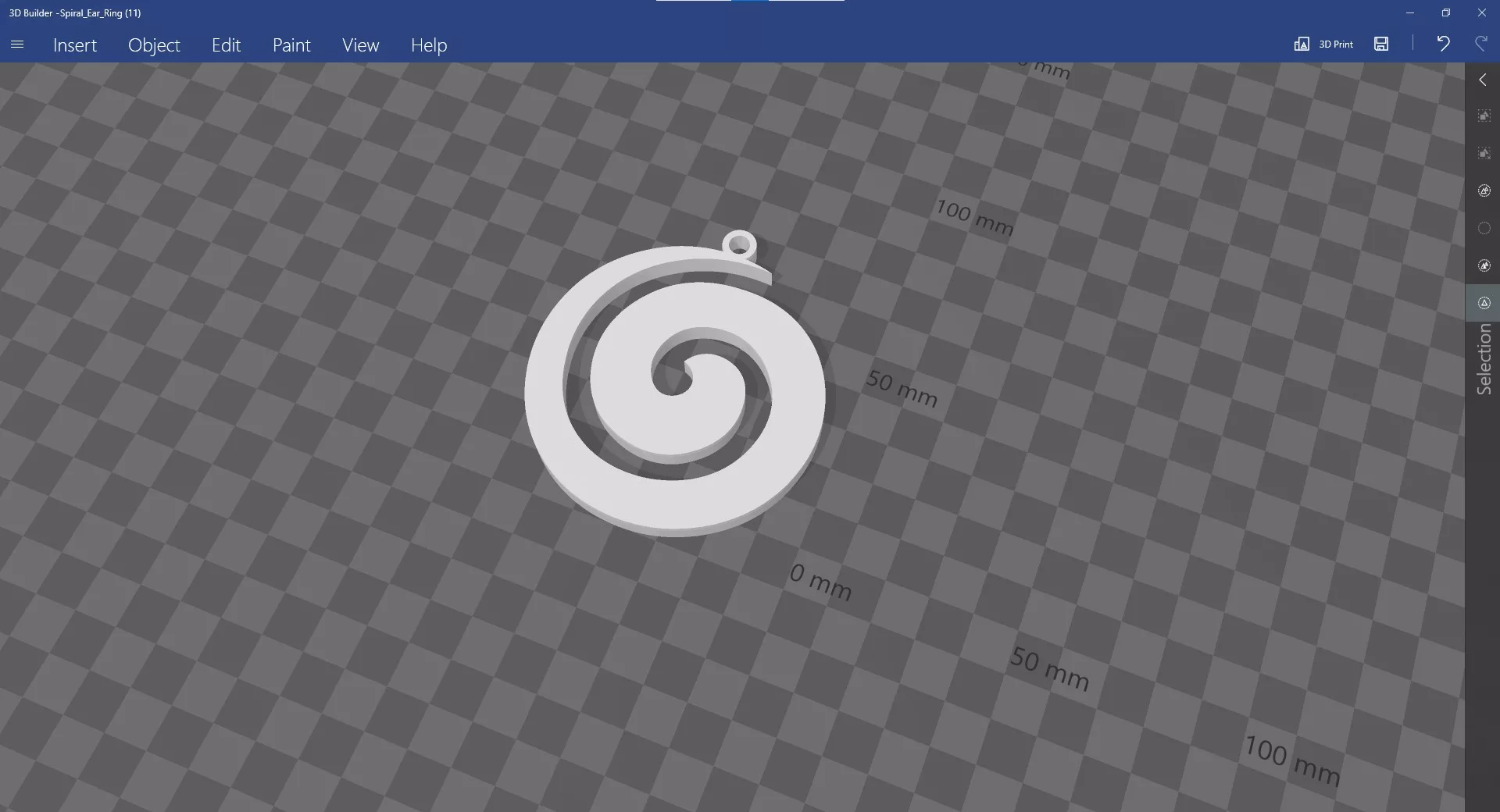Undo the last action
1500x812 pixels.
(1443, 44)
